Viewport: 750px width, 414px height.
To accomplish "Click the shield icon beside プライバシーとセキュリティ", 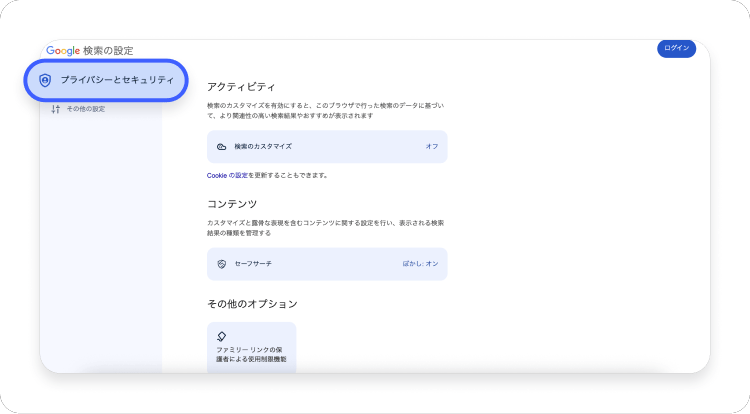I will coord(45,80).
